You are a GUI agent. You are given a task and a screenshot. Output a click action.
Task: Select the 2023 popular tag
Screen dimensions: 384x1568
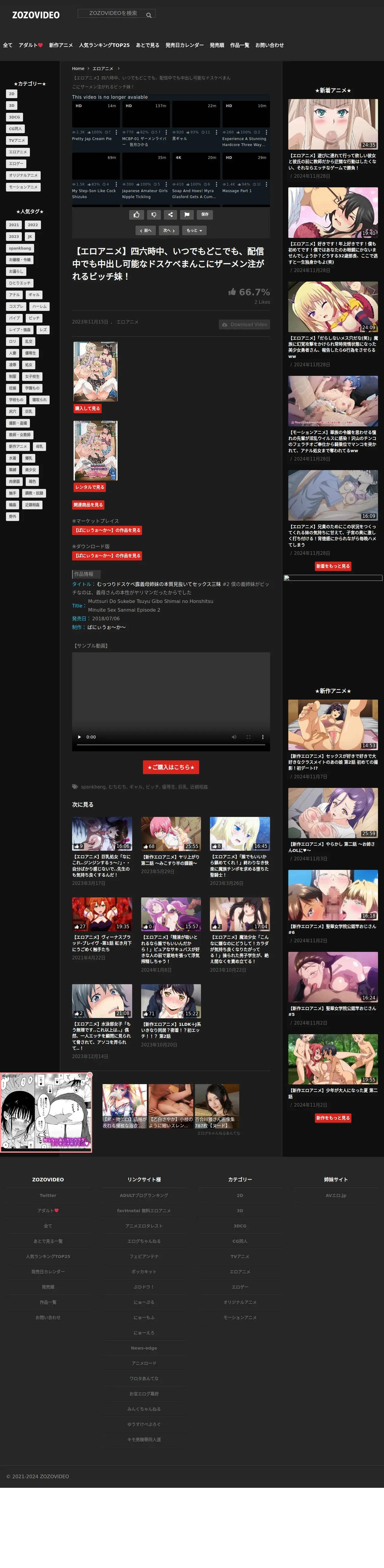[14, 237]
